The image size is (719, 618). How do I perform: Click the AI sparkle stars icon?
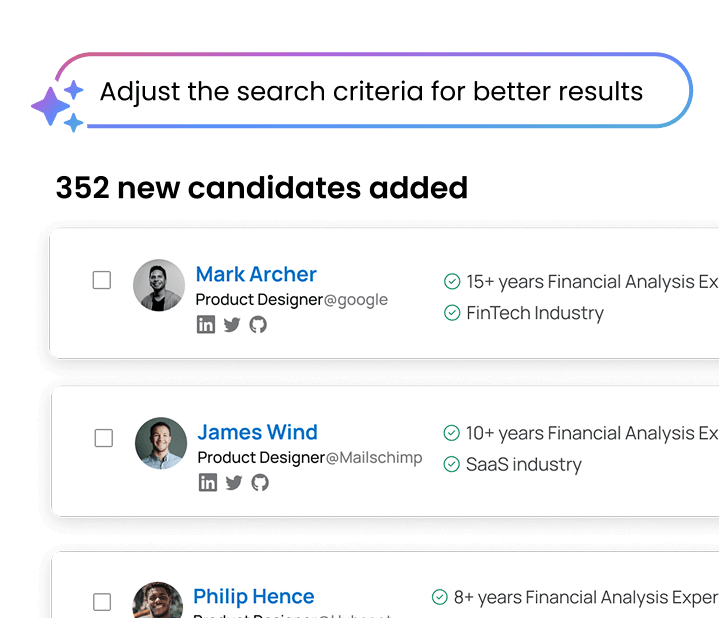pyautogui.click(x=57, y=106)
